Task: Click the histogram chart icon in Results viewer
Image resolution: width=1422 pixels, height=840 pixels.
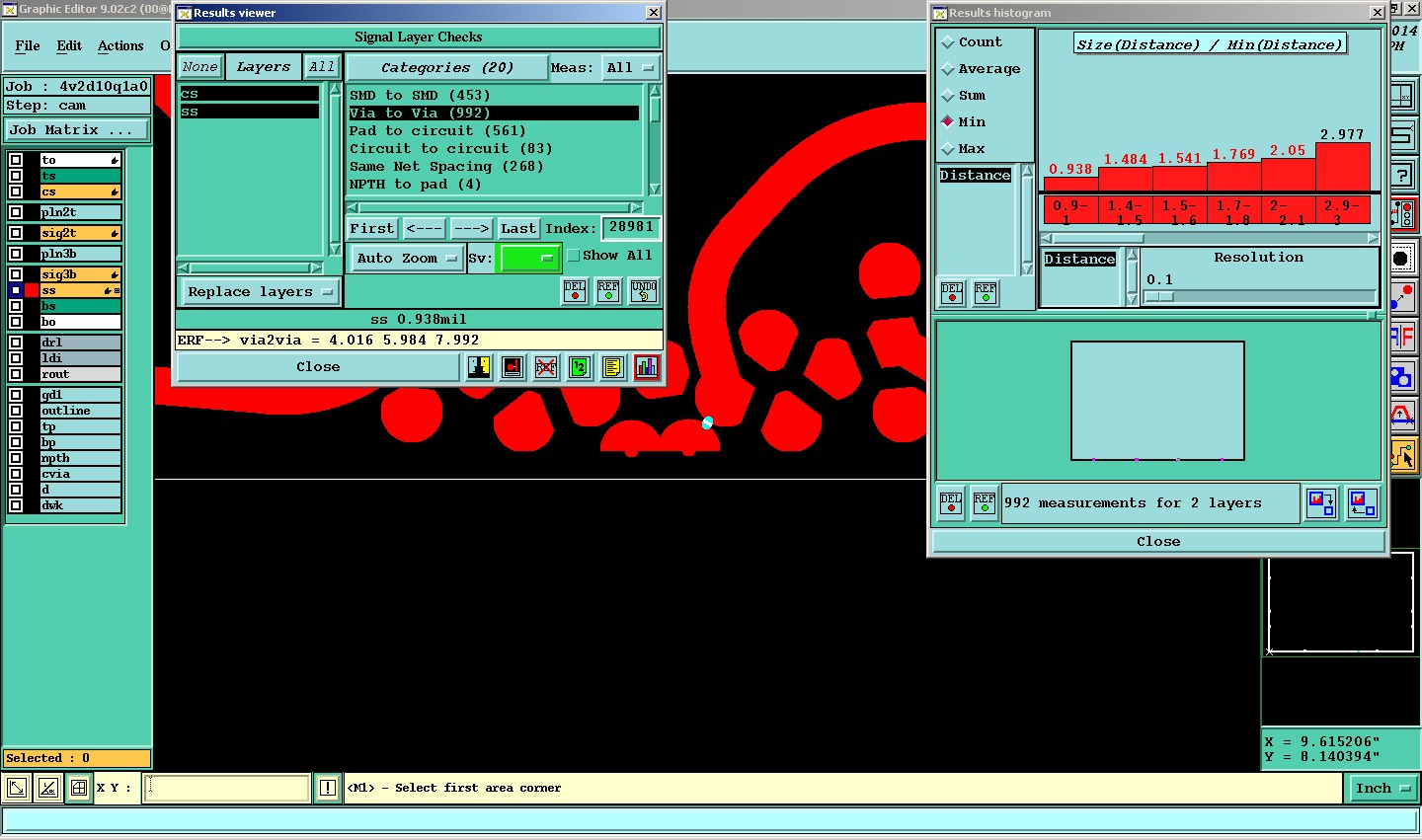Action: tap(647, 367)
